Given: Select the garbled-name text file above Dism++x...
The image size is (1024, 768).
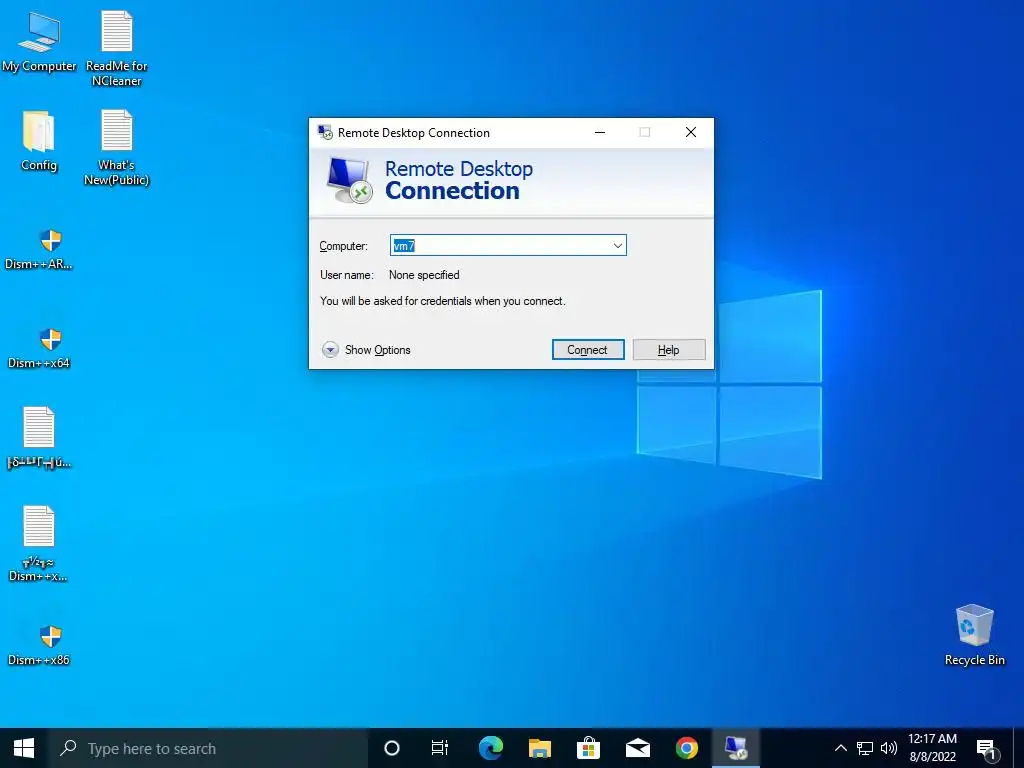Looking at the screenshot, I should click(39, 438).
